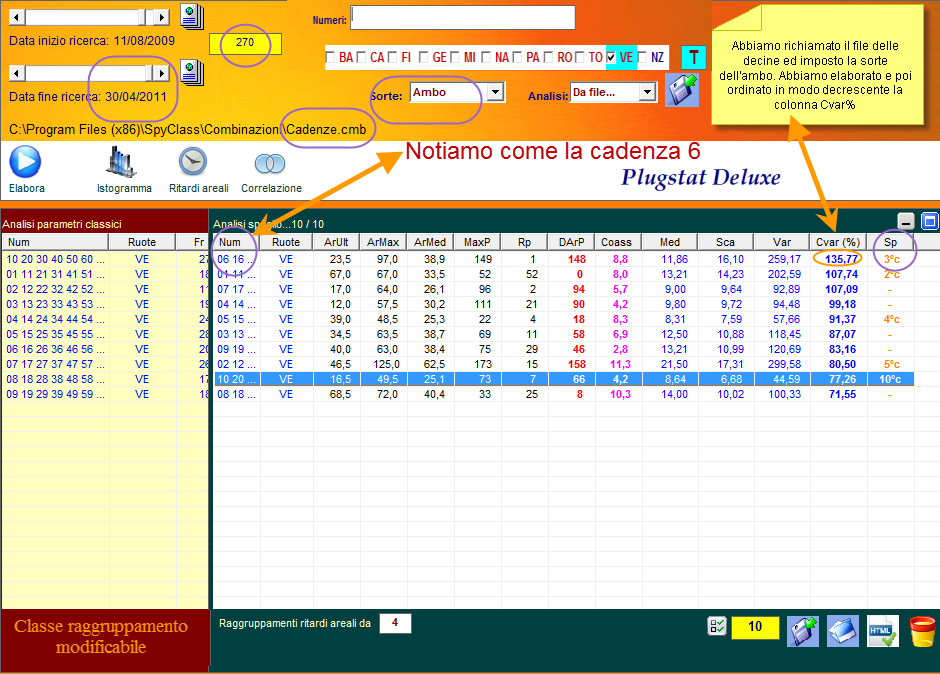Toggle the TO wheel checkbox
Image resolution: width=940 pixels, height=674 pixels.
[x=580, y=58]
